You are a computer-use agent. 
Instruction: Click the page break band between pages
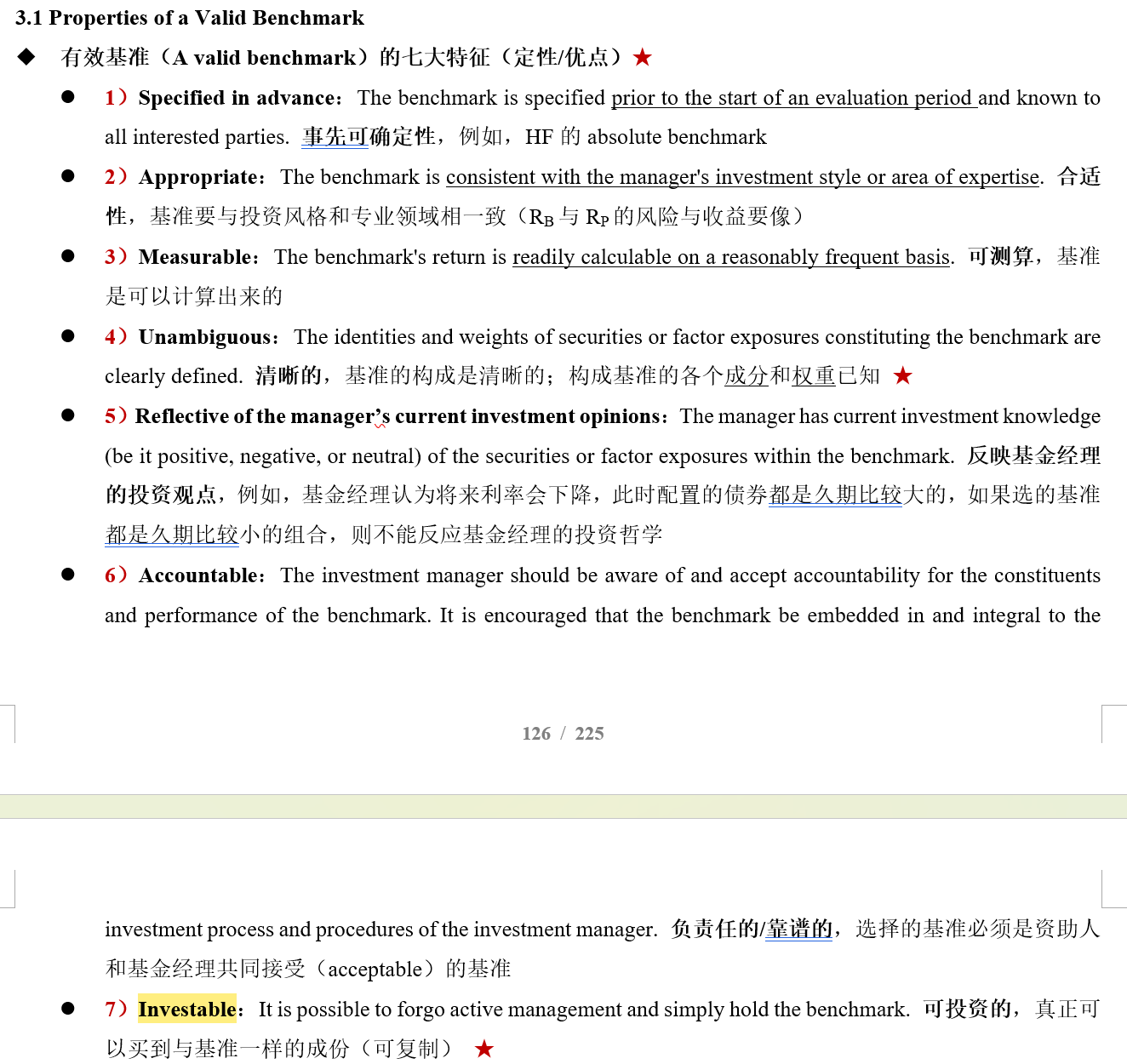click(563, 806)
